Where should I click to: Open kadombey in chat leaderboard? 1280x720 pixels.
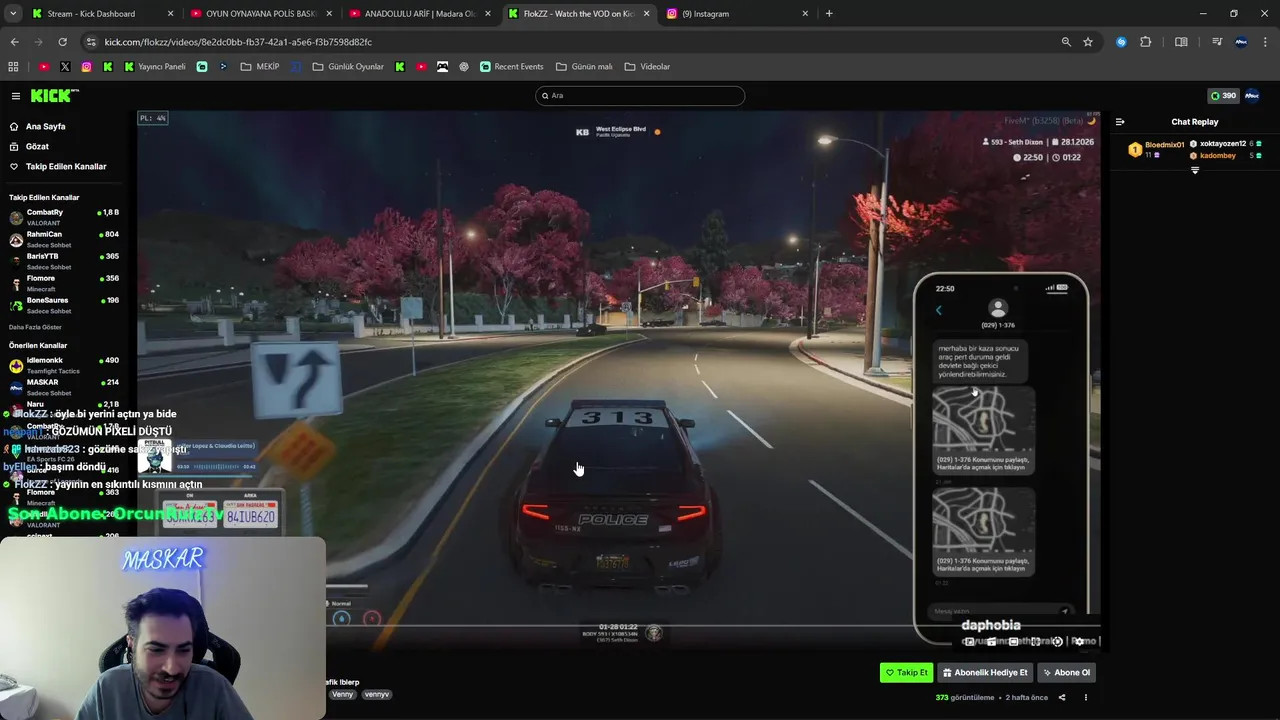click(x=1217, y=156)
